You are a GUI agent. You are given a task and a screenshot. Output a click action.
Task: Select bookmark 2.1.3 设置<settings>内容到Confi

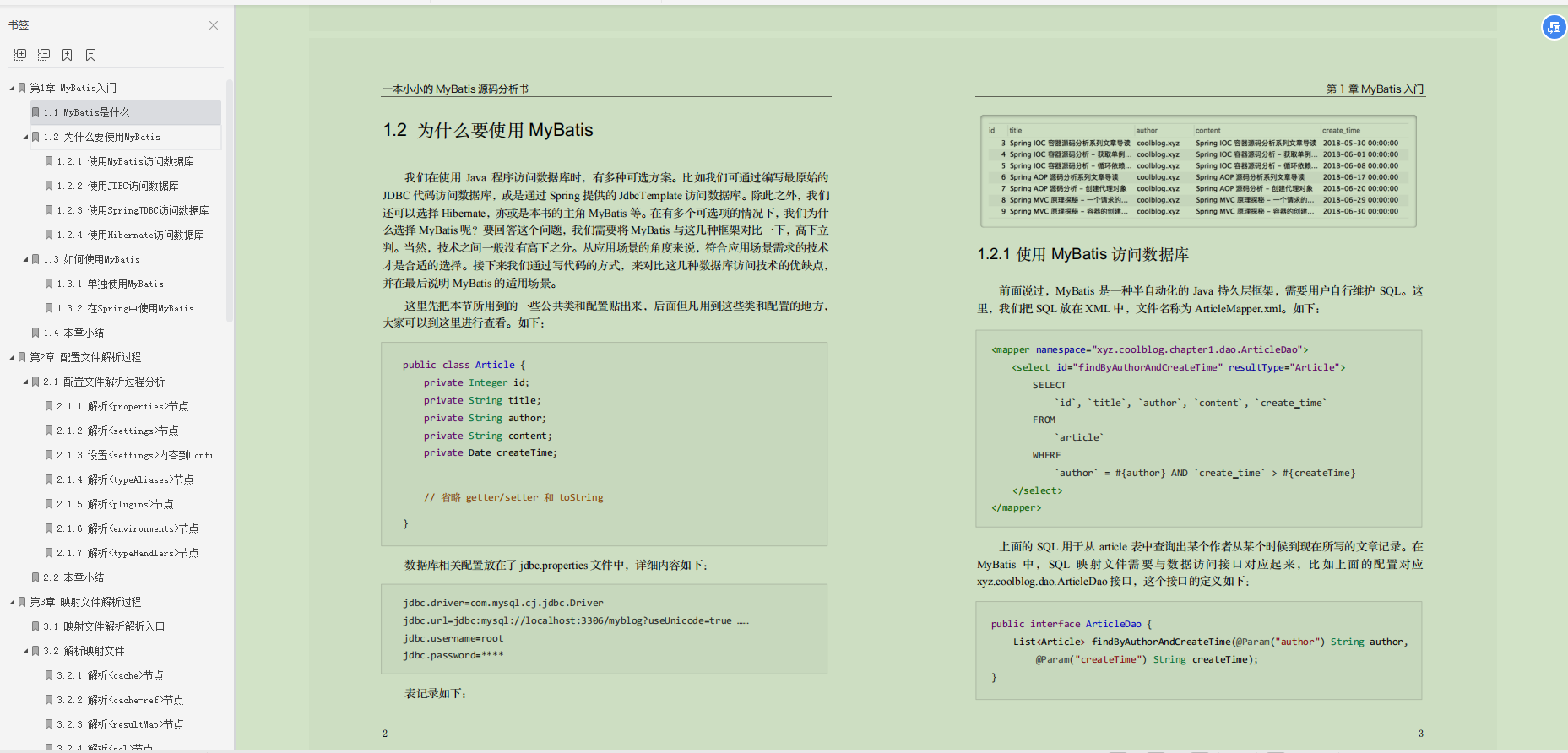coord(135,455)
